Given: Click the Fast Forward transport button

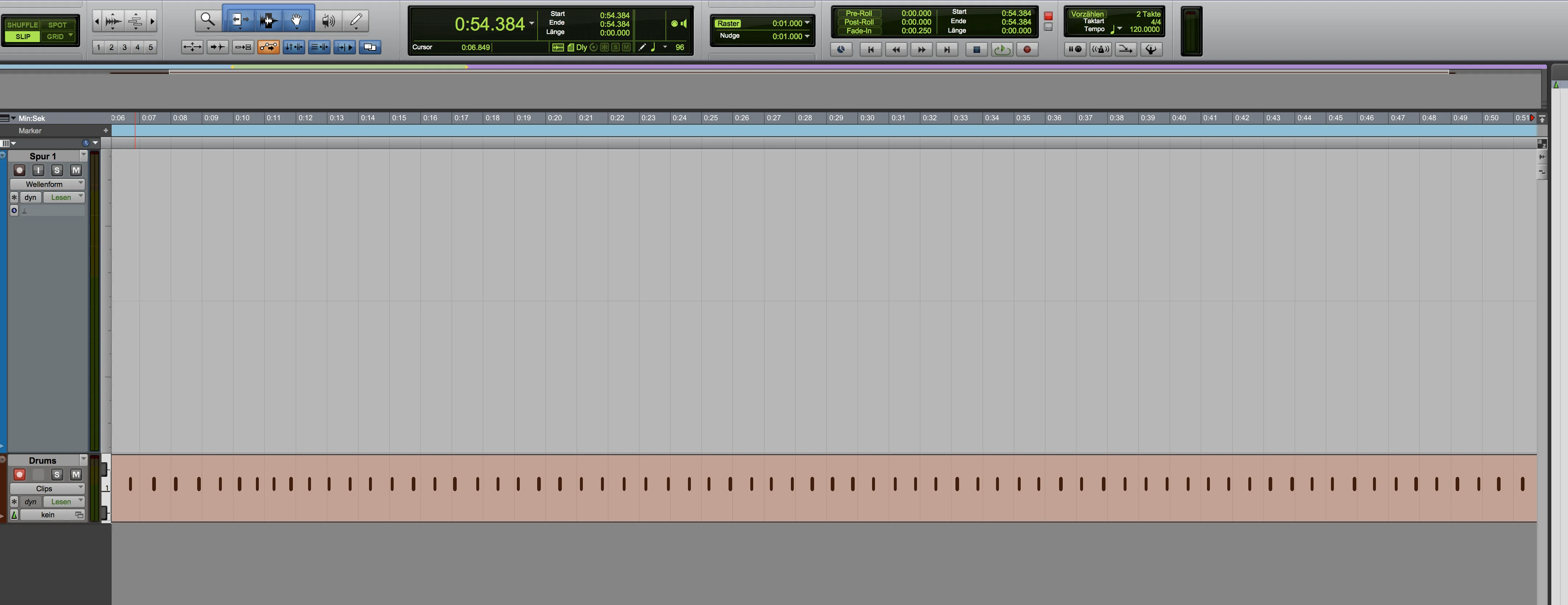Looking at the screenshot, I should (922, 49).
